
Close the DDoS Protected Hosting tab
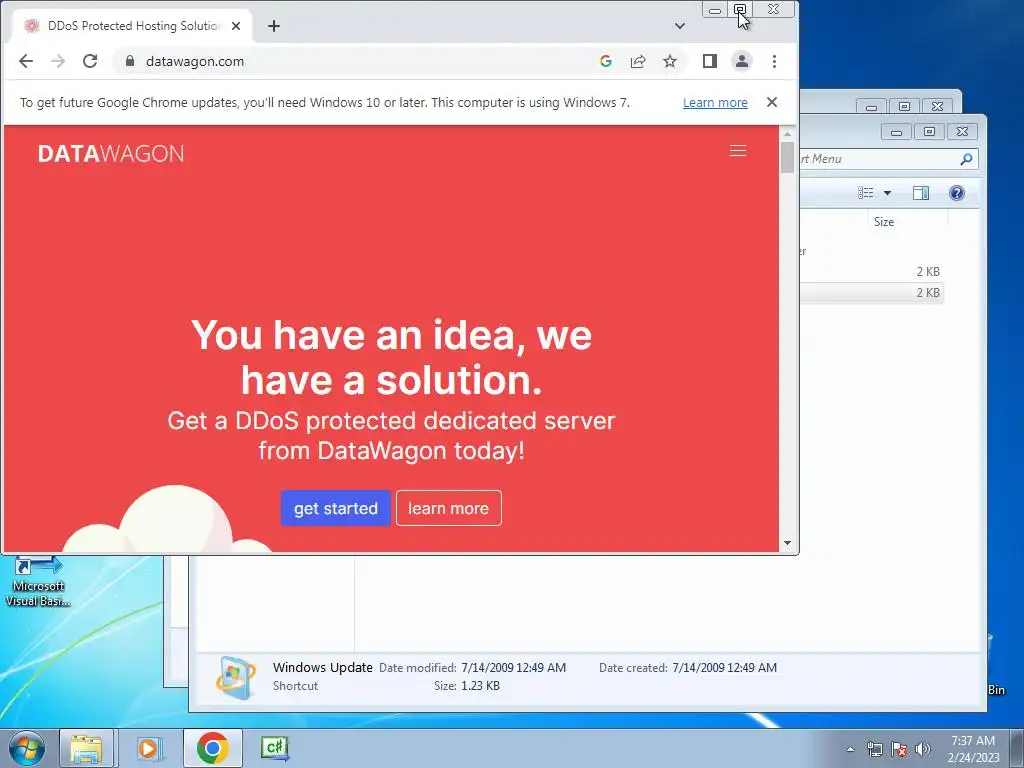(236, 26)
